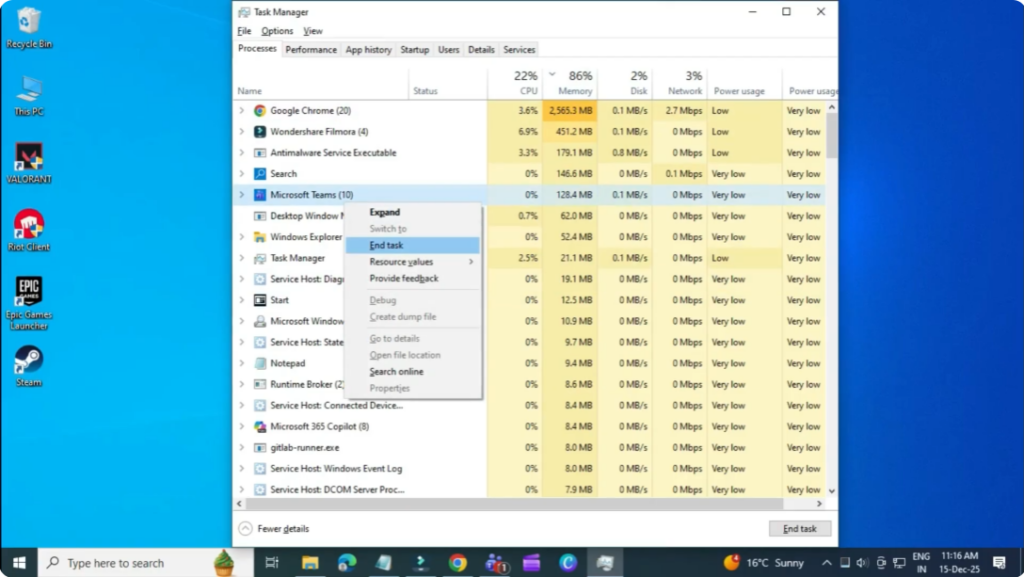The image size is (1024, 577).
Task: Collapse the CPU column sort dropdown arrow
Action: [x=550, y=73]
